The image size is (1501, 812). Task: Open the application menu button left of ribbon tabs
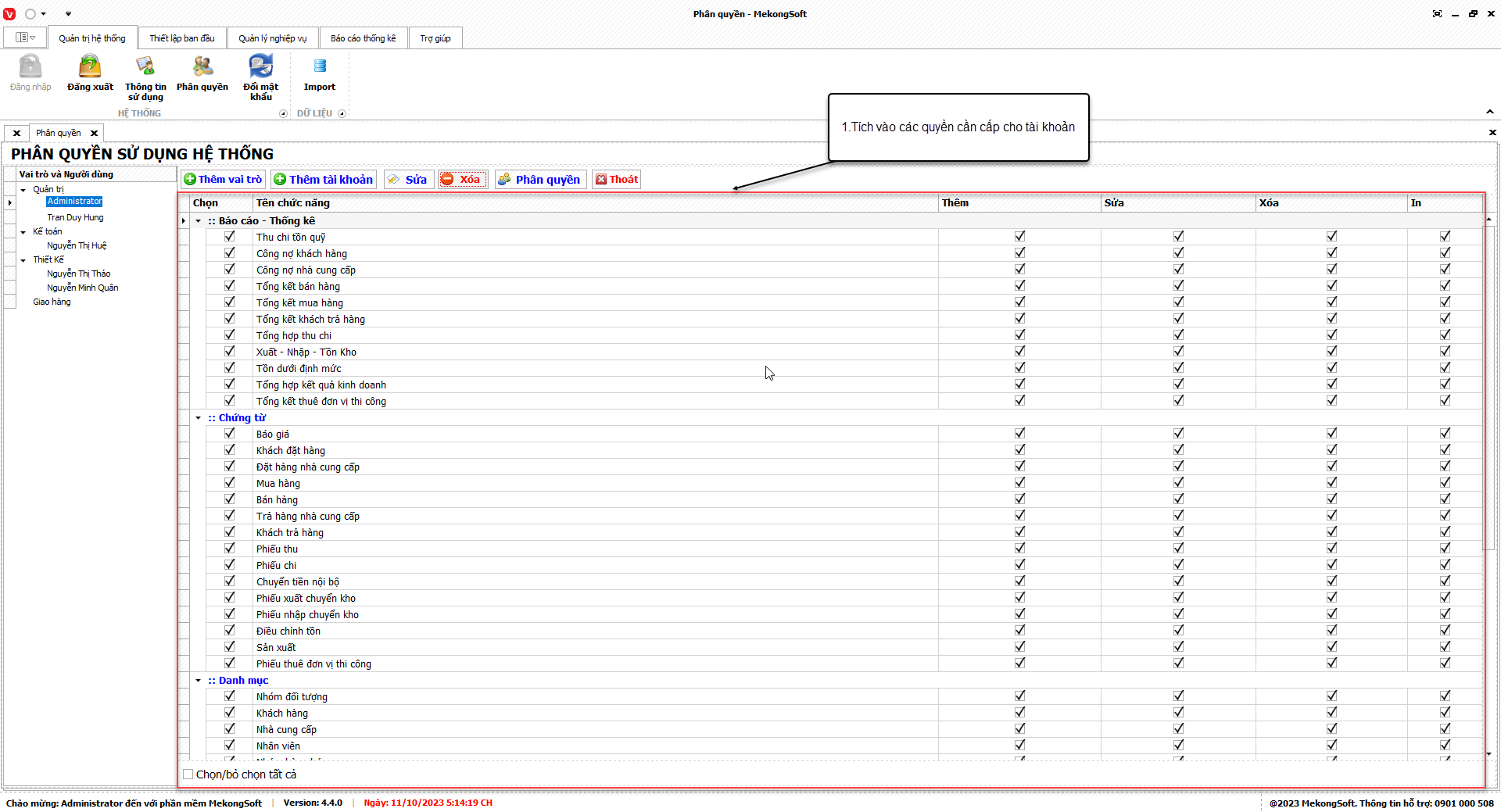[x=25, y=38]
